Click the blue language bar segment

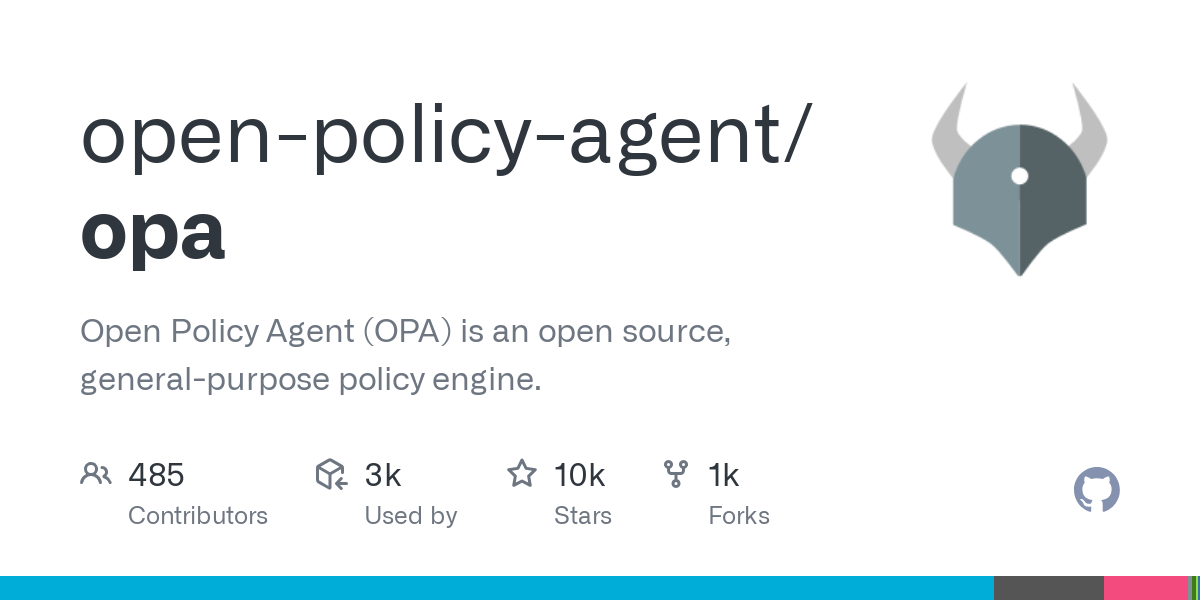tap(497, 588)
